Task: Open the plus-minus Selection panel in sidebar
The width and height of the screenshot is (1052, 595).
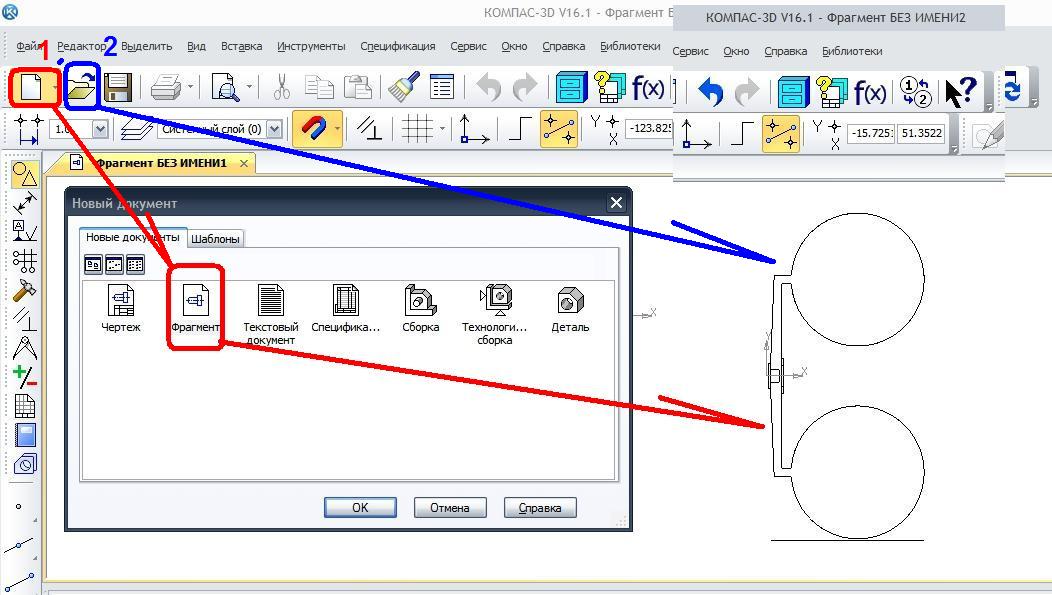Action: click(25, 377)
